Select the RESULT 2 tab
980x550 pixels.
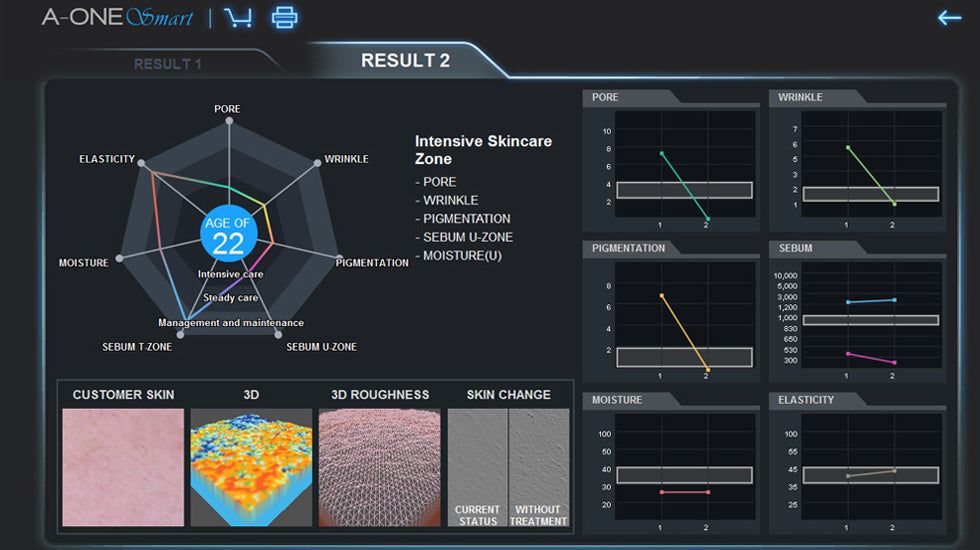point(405,61)
